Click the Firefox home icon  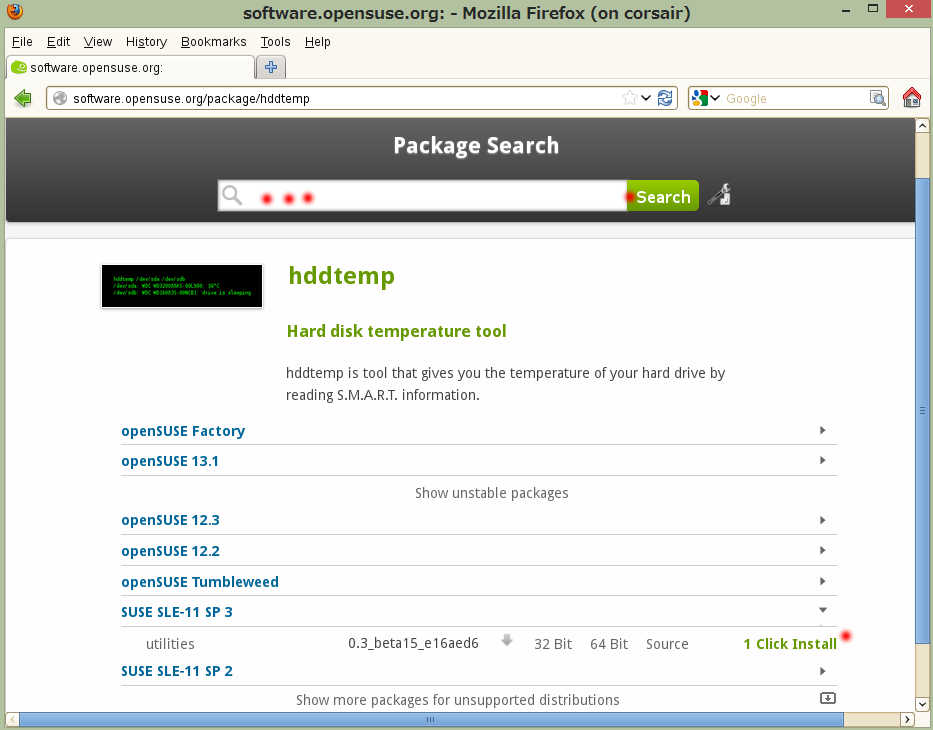[x=911, y=98]
